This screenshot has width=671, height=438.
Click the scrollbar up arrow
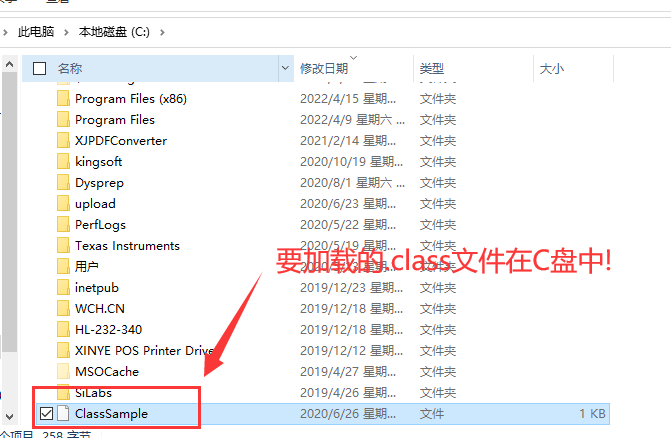(x=9, y=65)
